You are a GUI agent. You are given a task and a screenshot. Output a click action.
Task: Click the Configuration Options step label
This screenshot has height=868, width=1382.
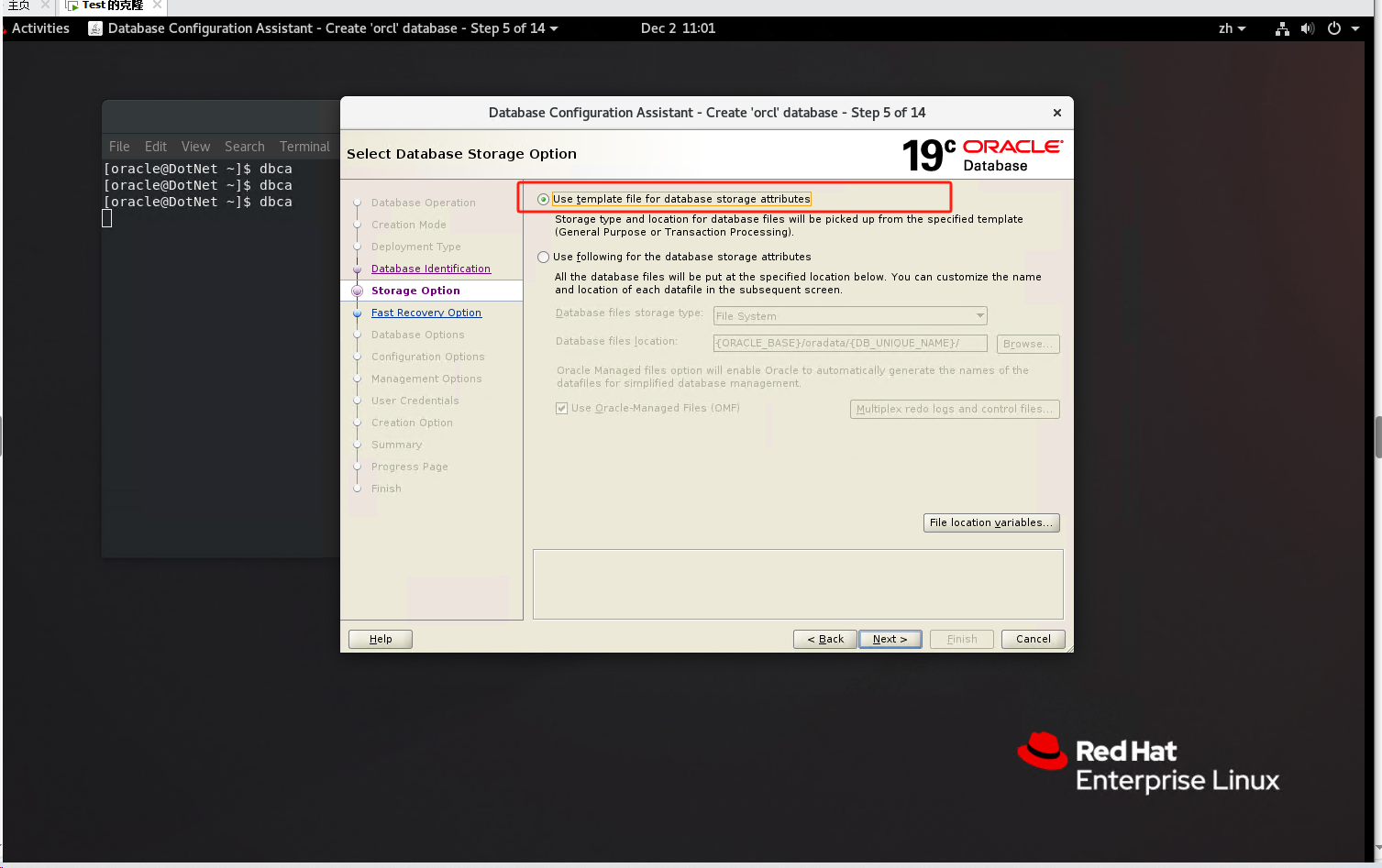click(428, 357)
